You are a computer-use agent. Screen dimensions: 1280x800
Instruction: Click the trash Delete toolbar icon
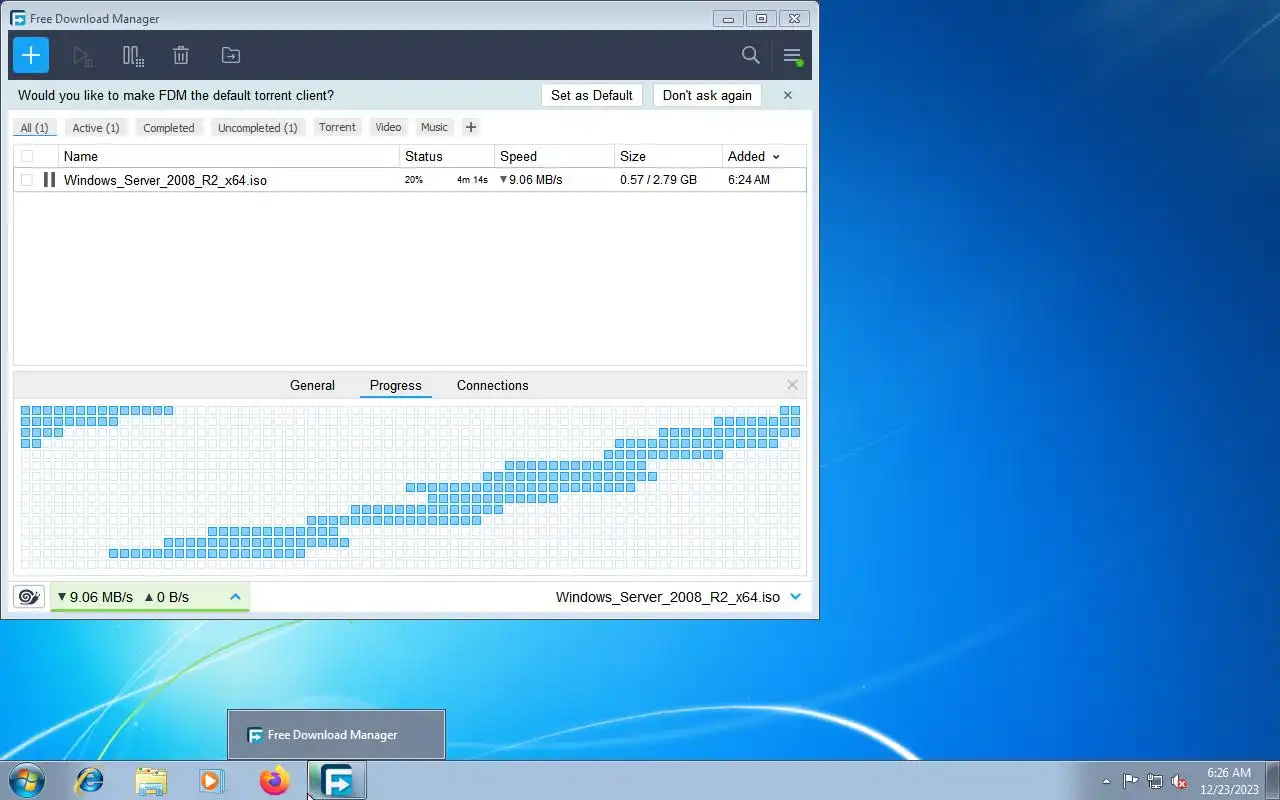click(x=181, y=56)
